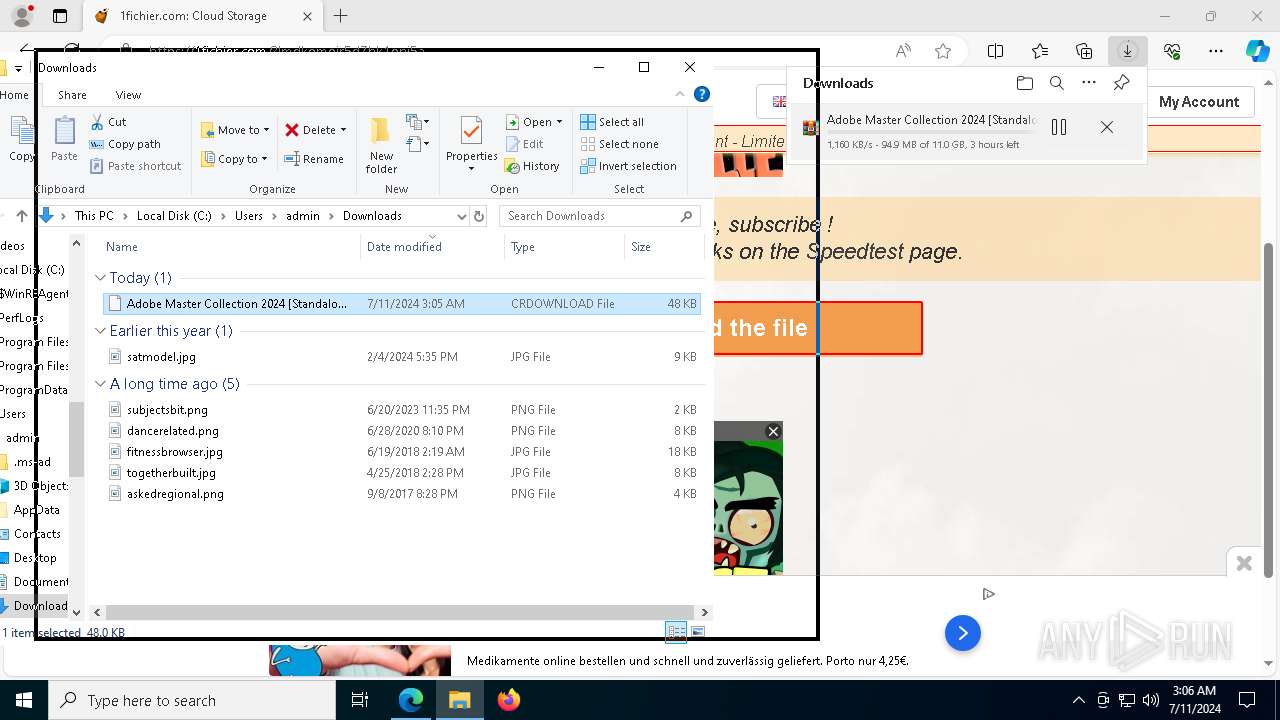Screen dimensions: 1280x720
Task: Minimize the Explorer ribbon chevron
Action: 680,94
